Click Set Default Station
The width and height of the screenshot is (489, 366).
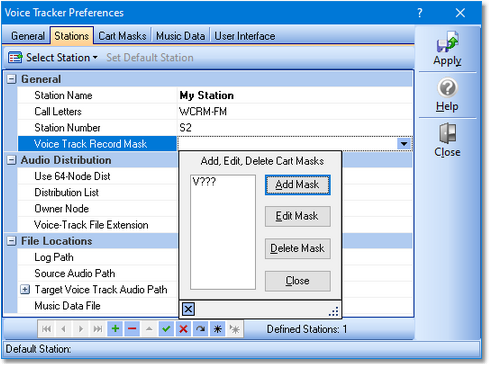tap(150, 57)
